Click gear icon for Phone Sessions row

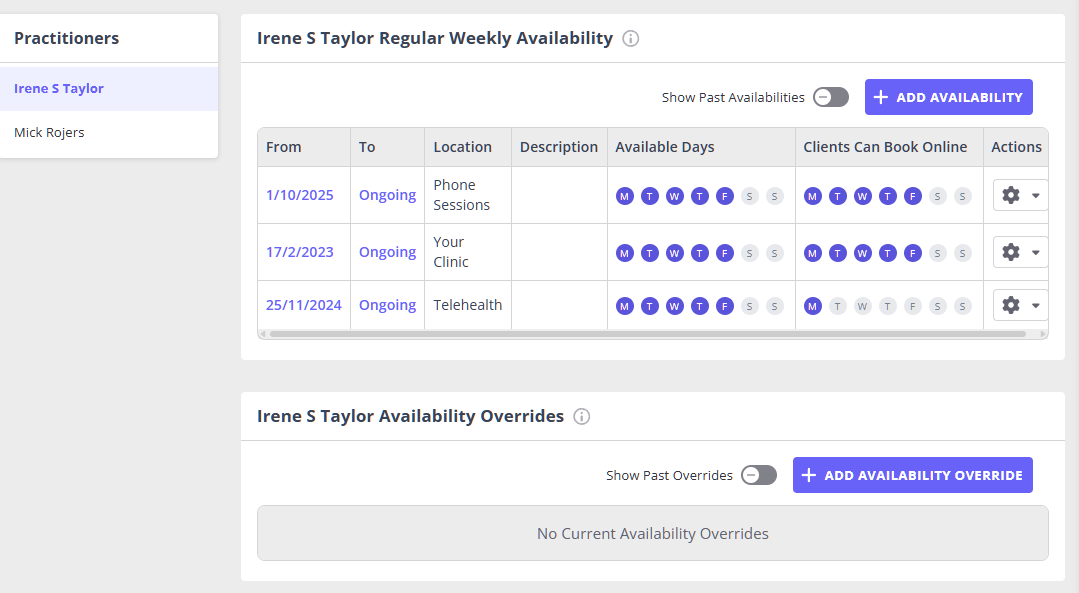pos(1011,195)
